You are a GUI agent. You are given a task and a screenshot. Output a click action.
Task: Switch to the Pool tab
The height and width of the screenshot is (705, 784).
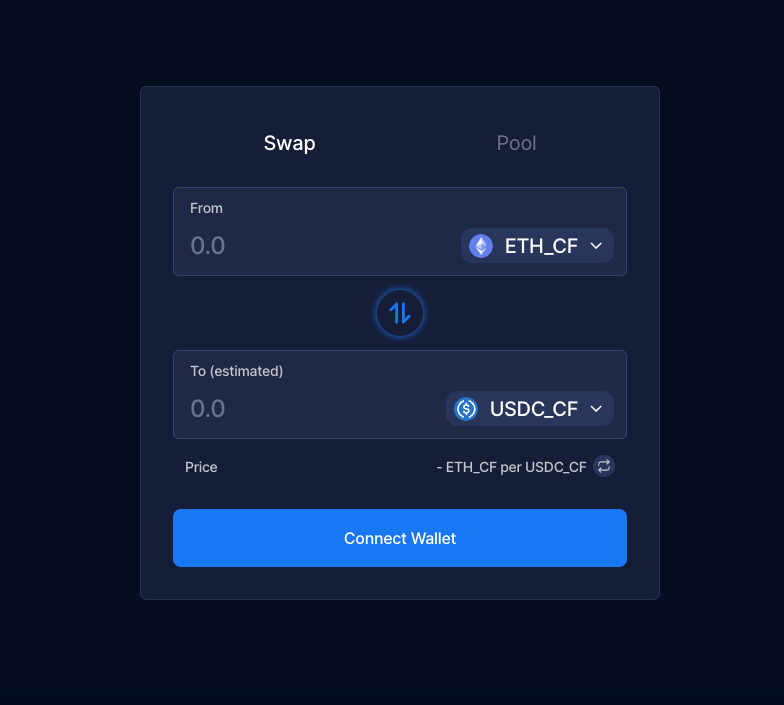516,143
